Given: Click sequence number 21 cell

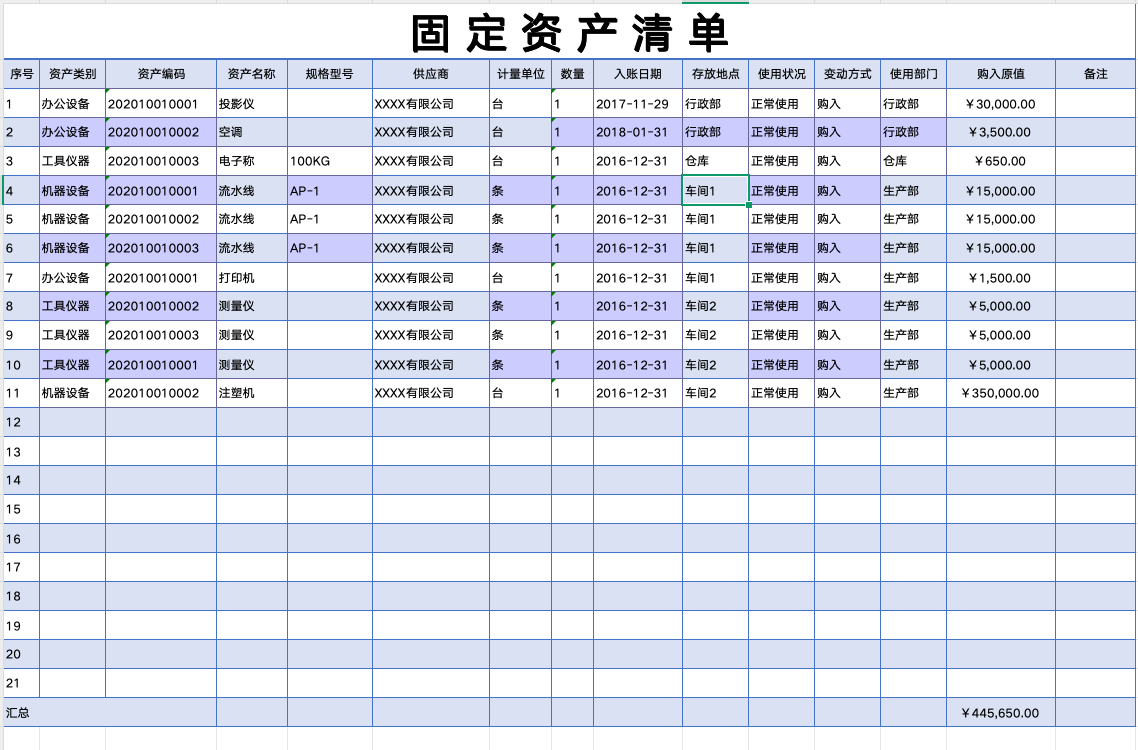Looking at the screenshot, I should [22, 683].
